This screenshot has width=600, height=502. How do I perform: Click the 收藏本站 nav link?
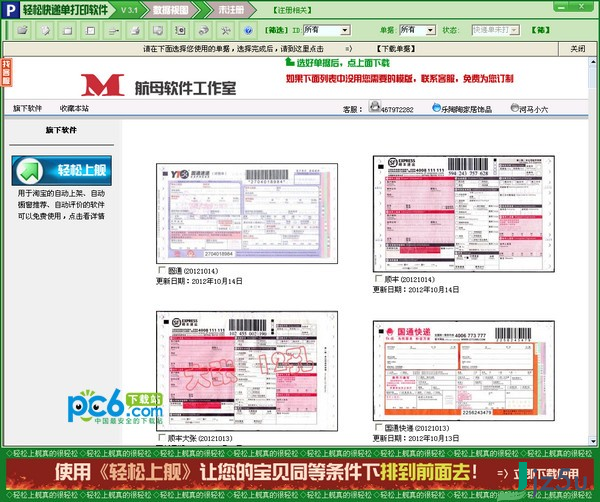pyautogui.click(x=74, y=108)
